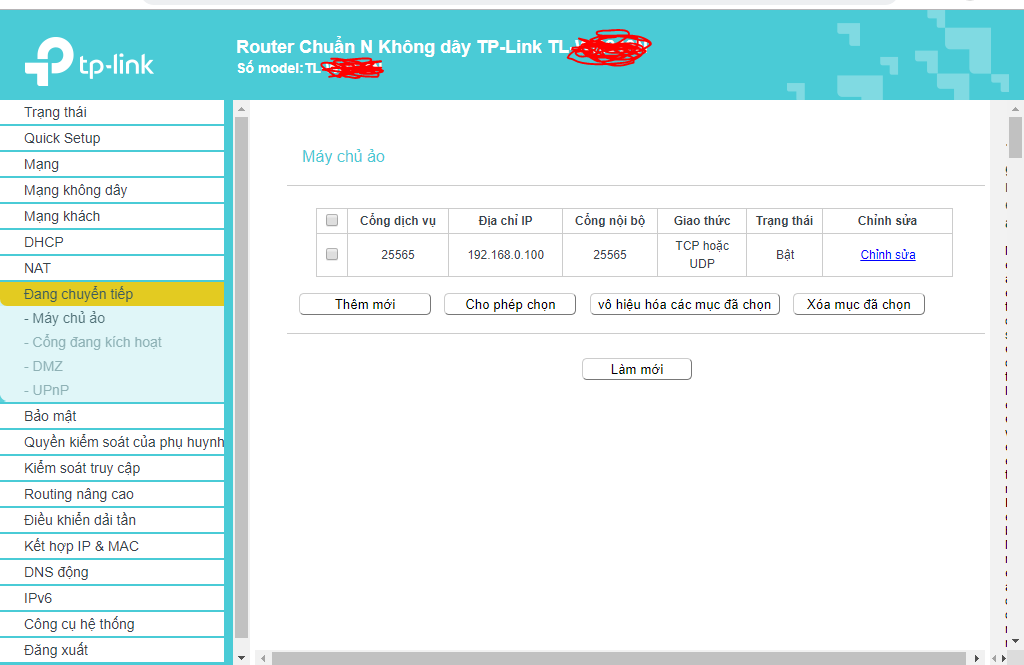Click right page scrollbar up arrow
This screenshot has height=665, width=1024.
(x=1016, y=109)
